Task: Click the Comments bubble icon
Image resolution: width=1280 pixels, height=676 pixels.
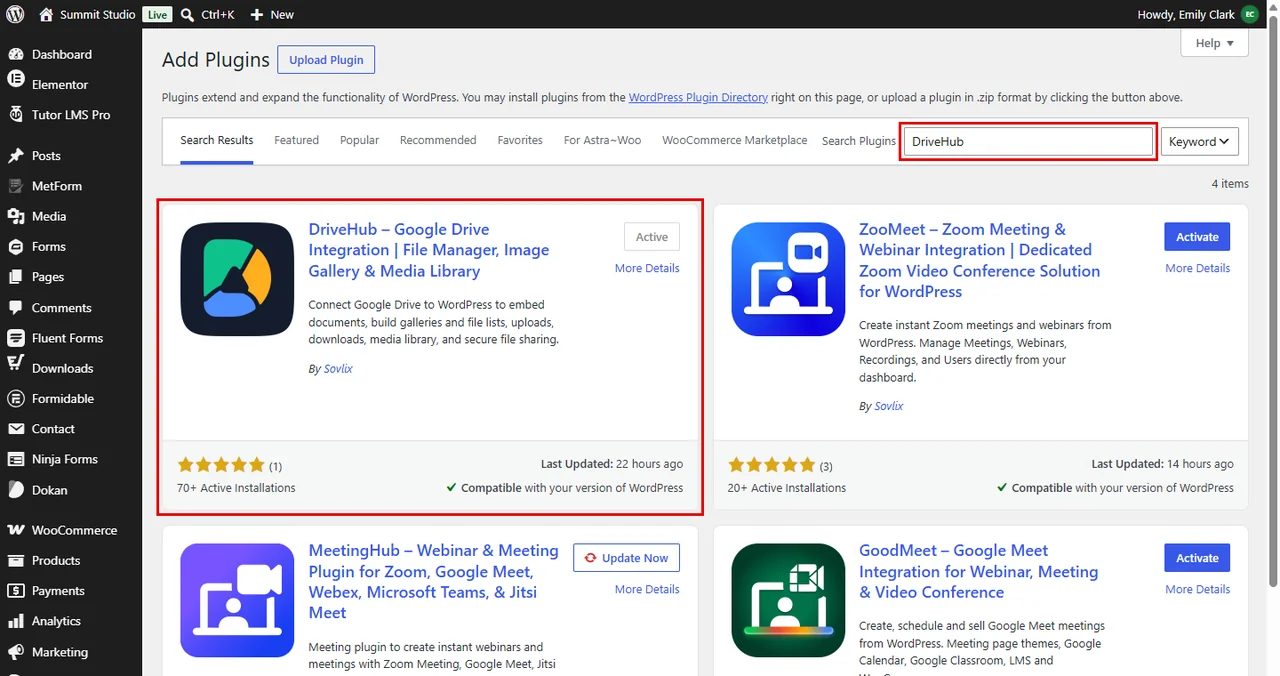Action: 15,307
